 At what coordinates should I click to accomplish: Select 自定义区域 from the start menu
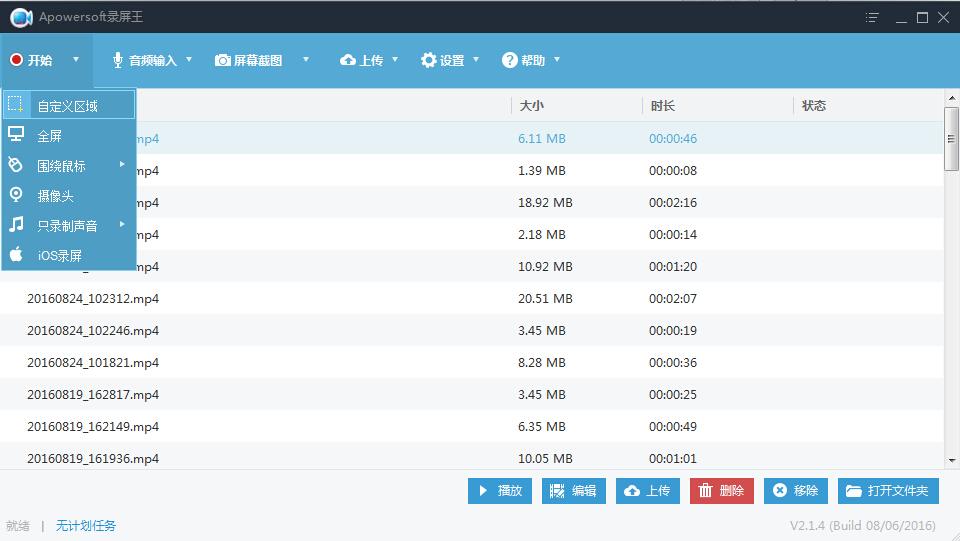(x=69, y=105)
